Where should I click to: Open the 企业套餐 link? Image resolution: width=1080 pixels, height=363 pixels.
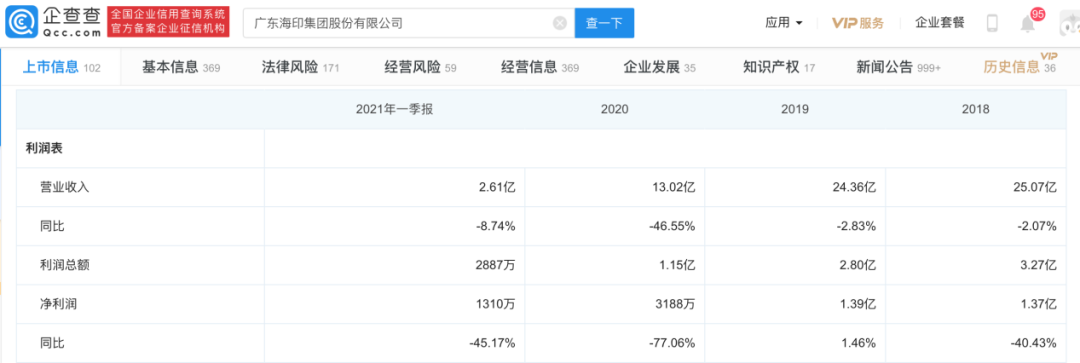click(x=939, y=23)
